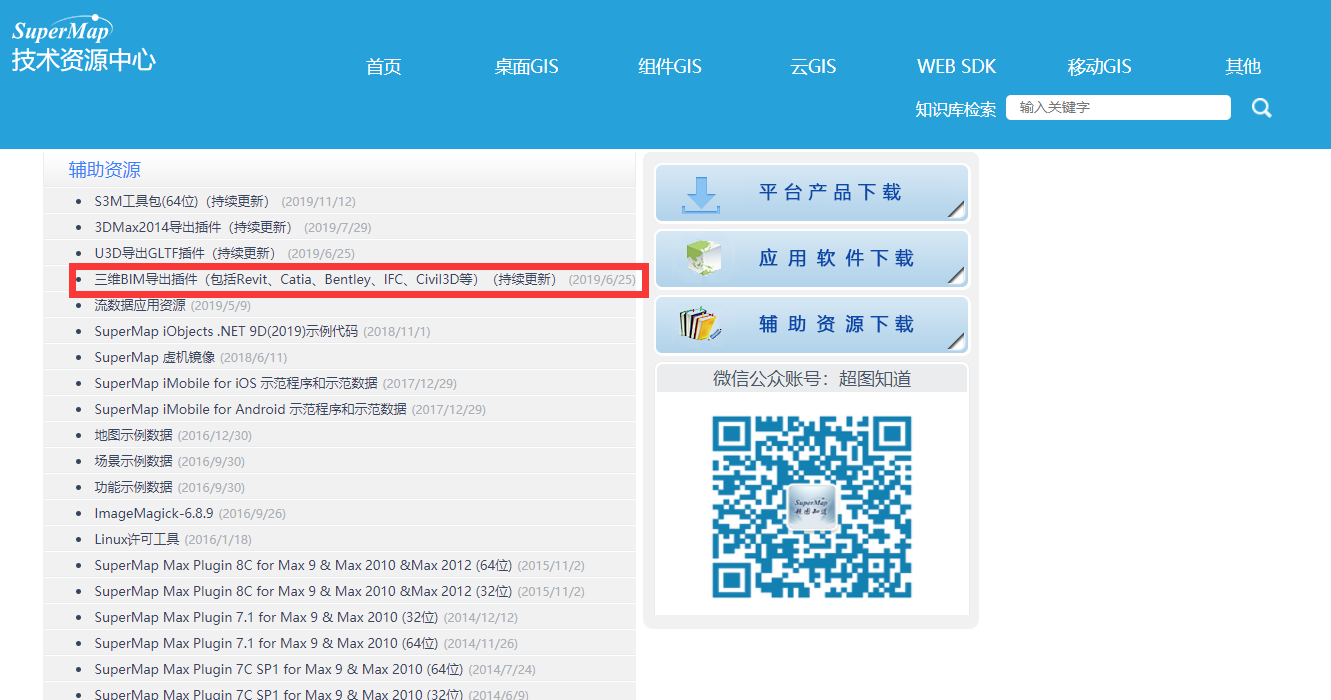Click the (2016/9/26) date text
This screenshot has height=700, width=1331.
coord(252,513)
